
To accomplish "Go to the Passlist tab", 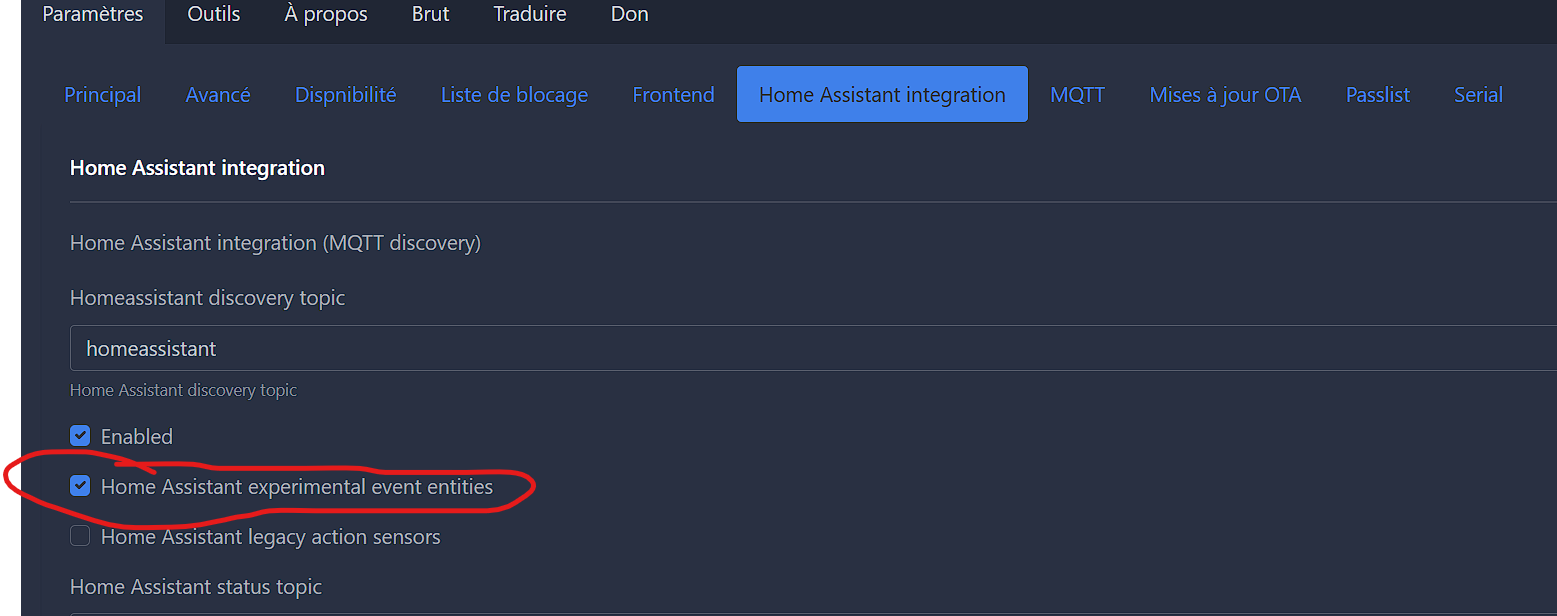I will 1377,95.
